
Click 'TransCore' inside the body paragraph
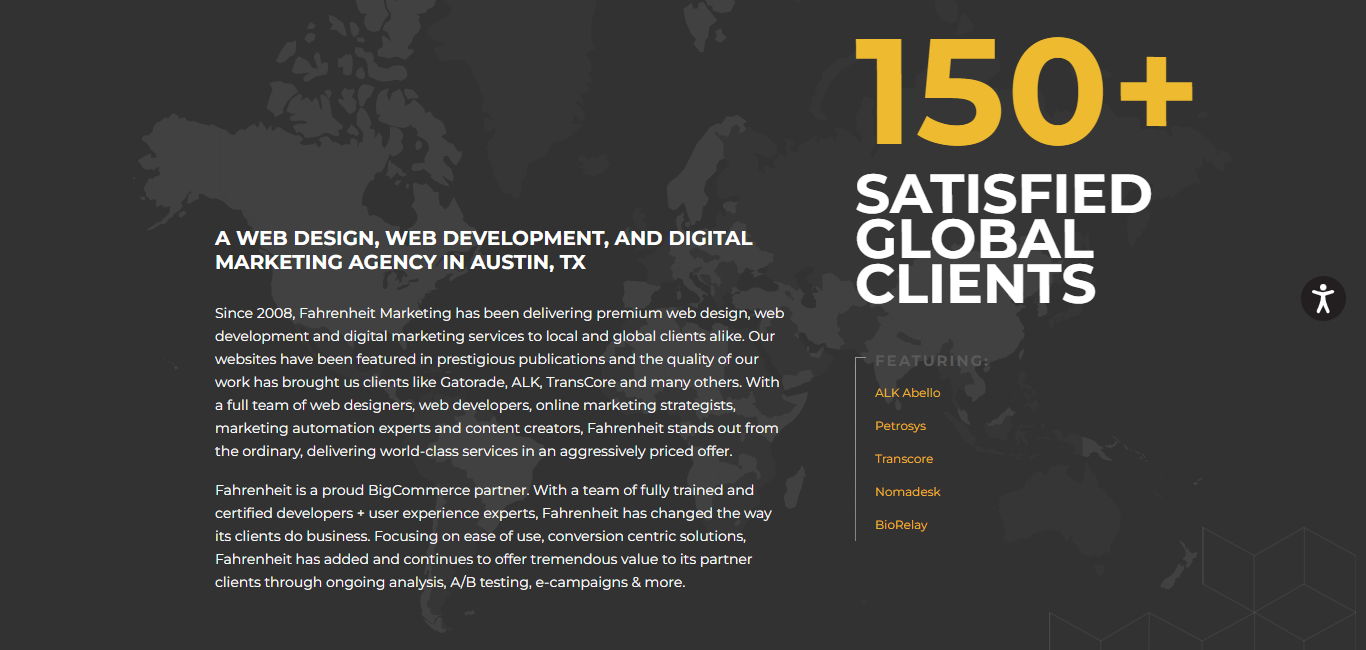pyautogui.click(x=581, y=382)
